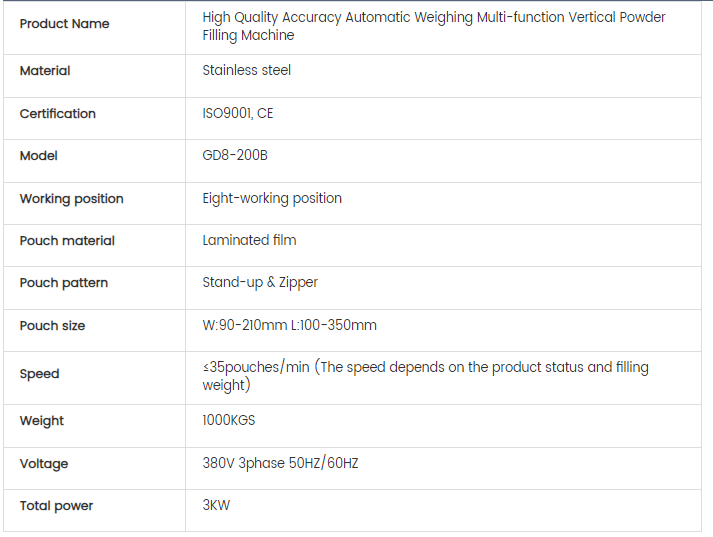This screenshot has width=713, height=537.
Task: Click the "380V 3phase 50HZ/60HZ" voltage value
Action: pyautogui.click(x=280, y=464)
